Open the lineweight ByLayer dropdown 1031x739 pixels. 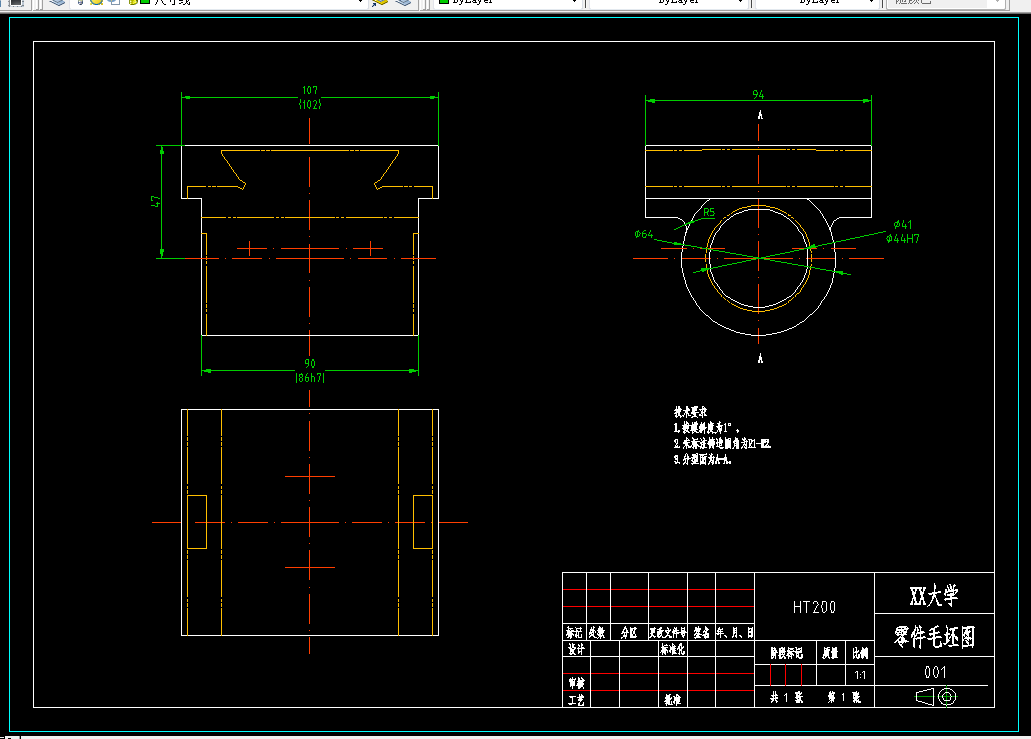(817, 2)
